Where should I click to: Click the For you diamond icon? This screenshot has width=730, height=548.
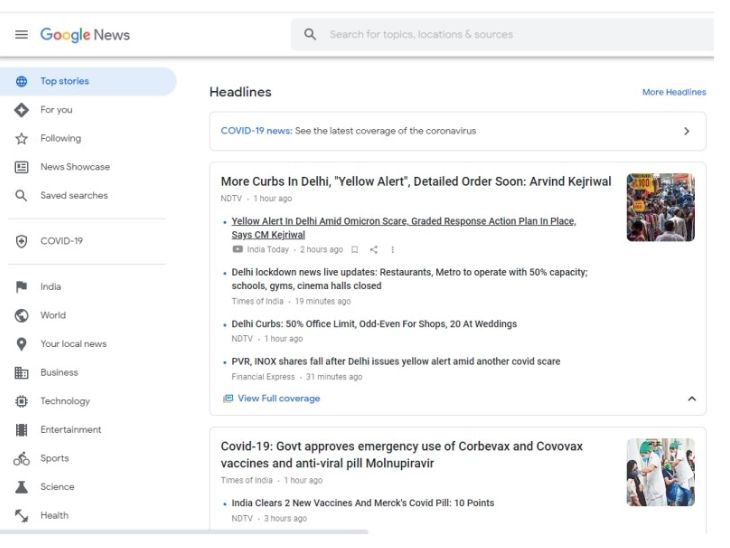(21, 110)
